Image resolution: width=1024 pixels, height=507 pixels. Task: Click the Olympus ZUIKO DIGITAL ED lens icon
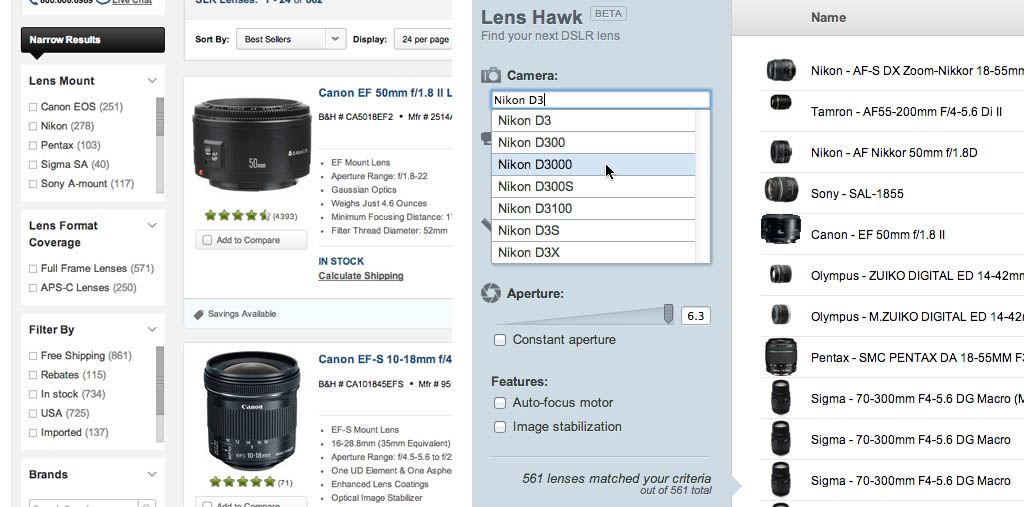coord(780,274)
